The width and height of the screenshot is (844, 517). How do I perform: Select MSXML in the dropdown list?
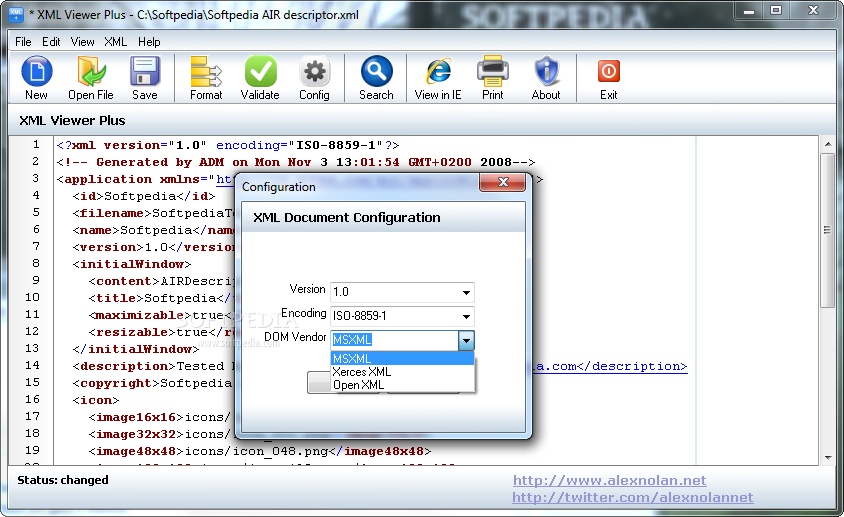[x=402, y=359]
